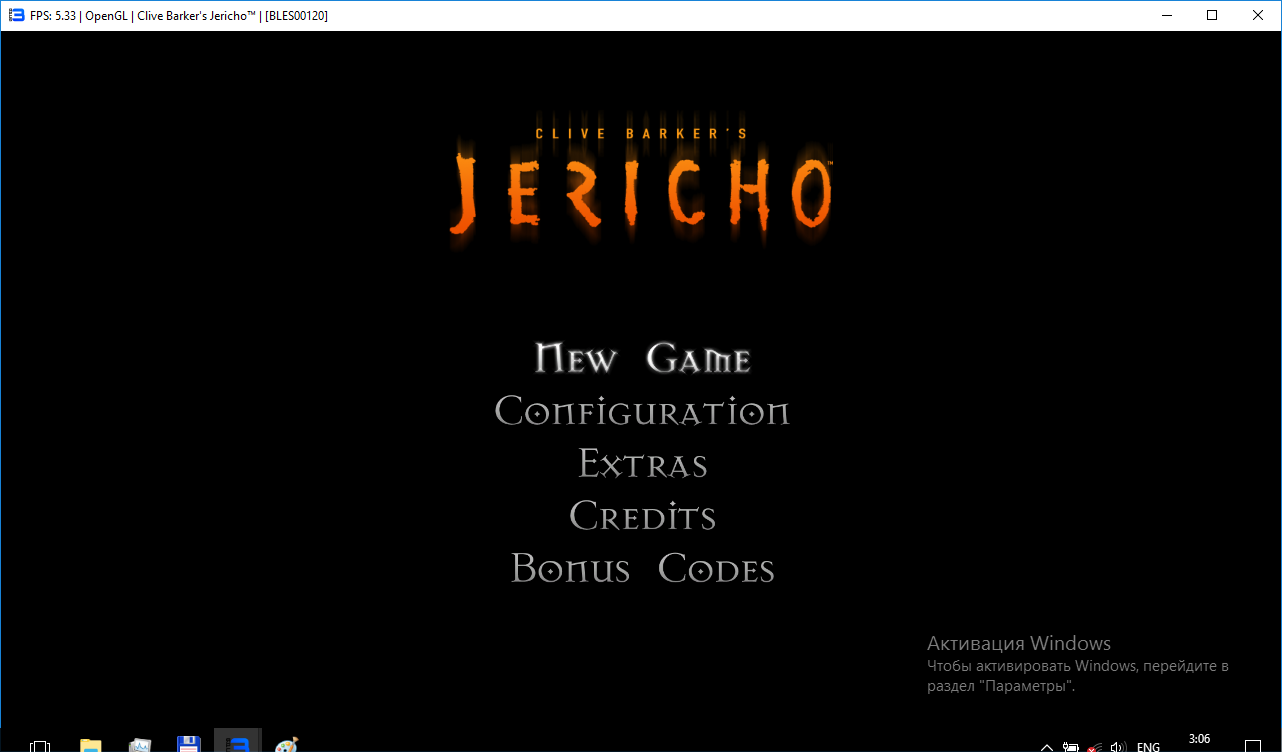This screenshot has height=752, width=1282.
Task: Open File Explorer from the taskbar
Action: tap(91, 745)
